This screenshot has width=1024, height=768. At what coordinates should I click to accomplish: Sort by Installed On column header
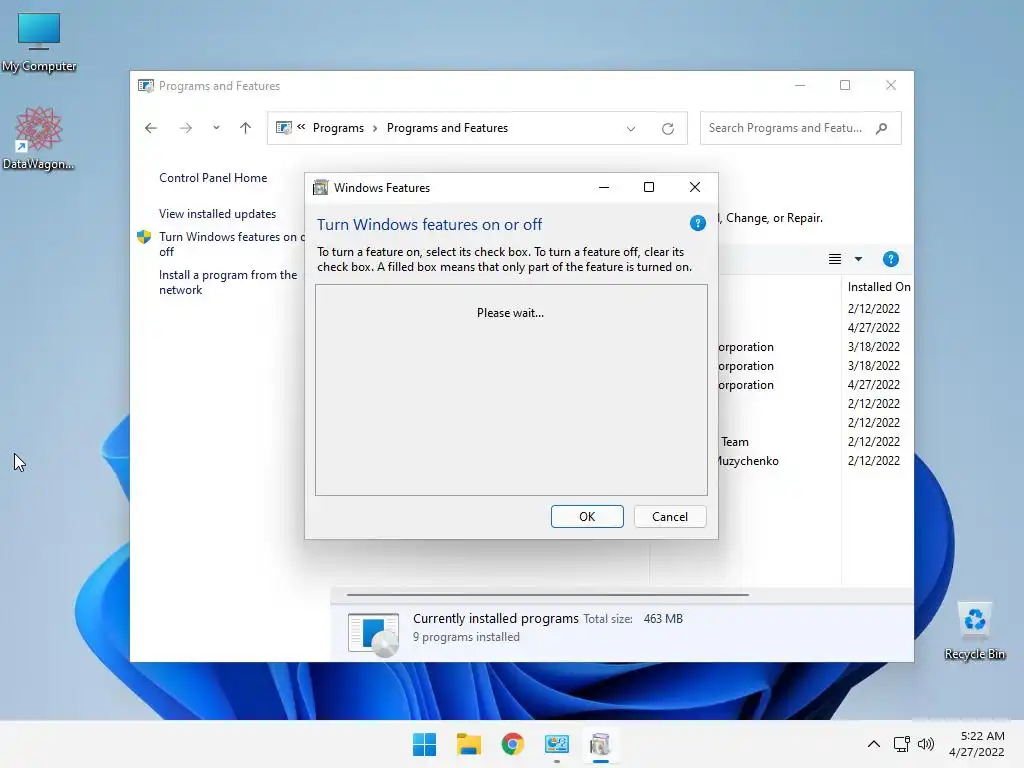tap(878, 287)
